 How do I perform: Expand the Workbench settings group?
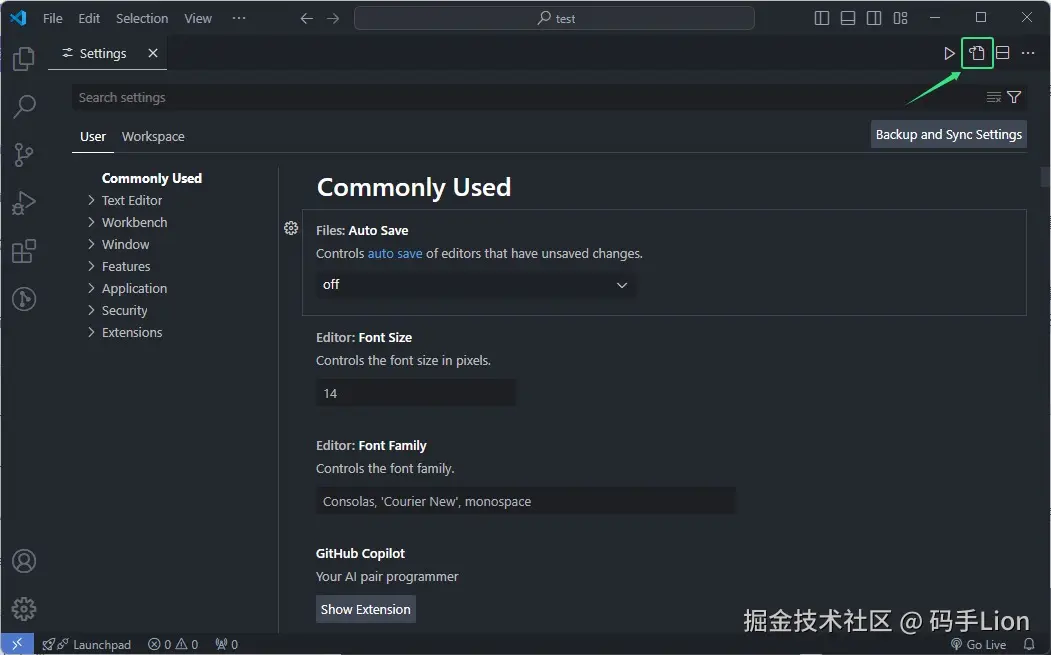point(134,223)
